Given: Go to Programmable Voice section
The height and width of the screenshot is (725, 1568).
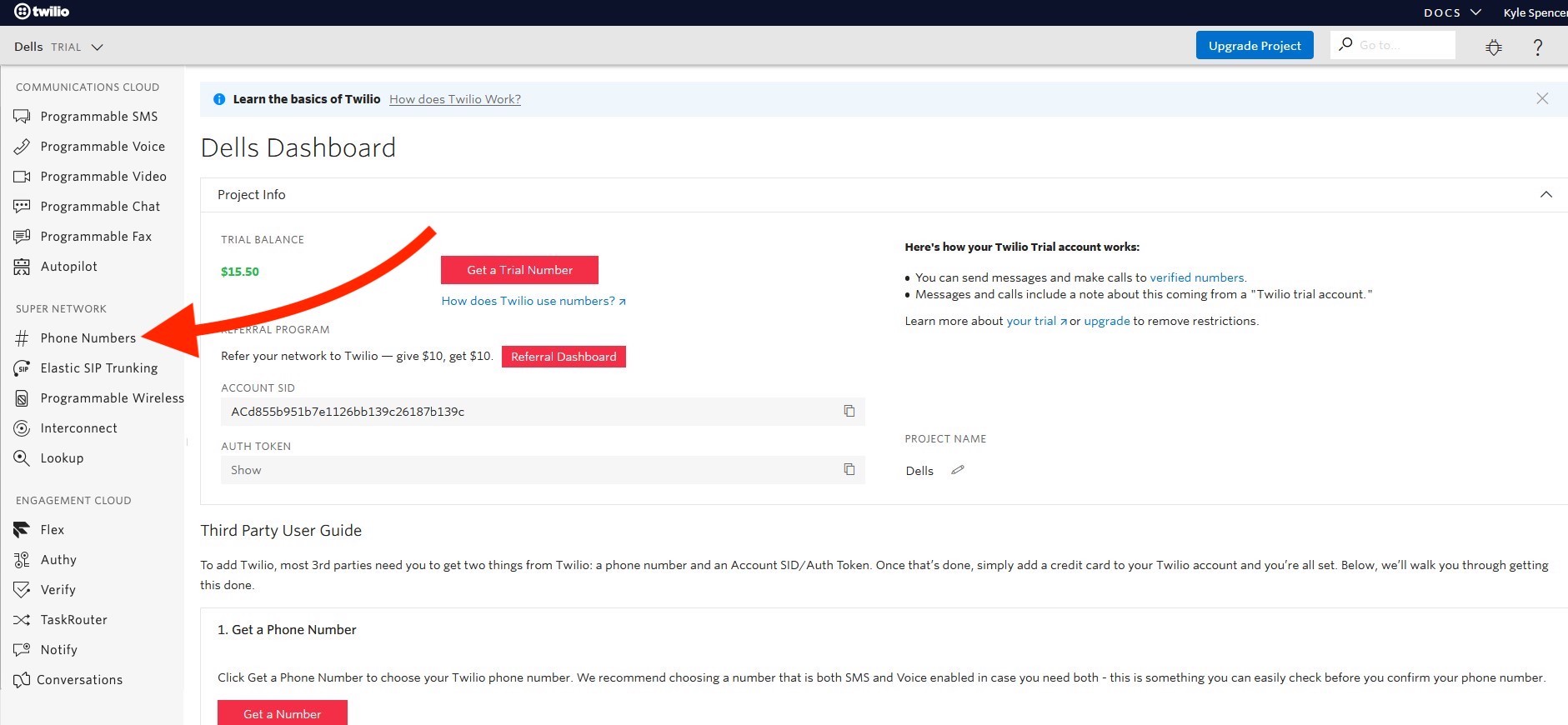Looking at the screenshot, I should tap(102, 147).
